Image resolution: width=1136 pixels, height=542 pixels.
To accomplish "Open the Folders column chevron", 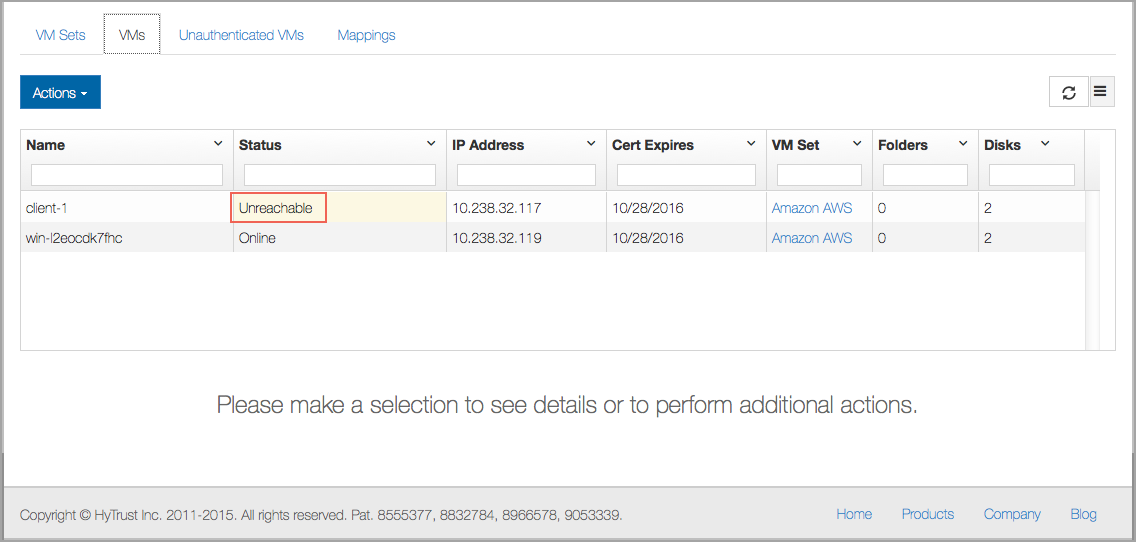I will pyautogui.click(x=963, y=144).
